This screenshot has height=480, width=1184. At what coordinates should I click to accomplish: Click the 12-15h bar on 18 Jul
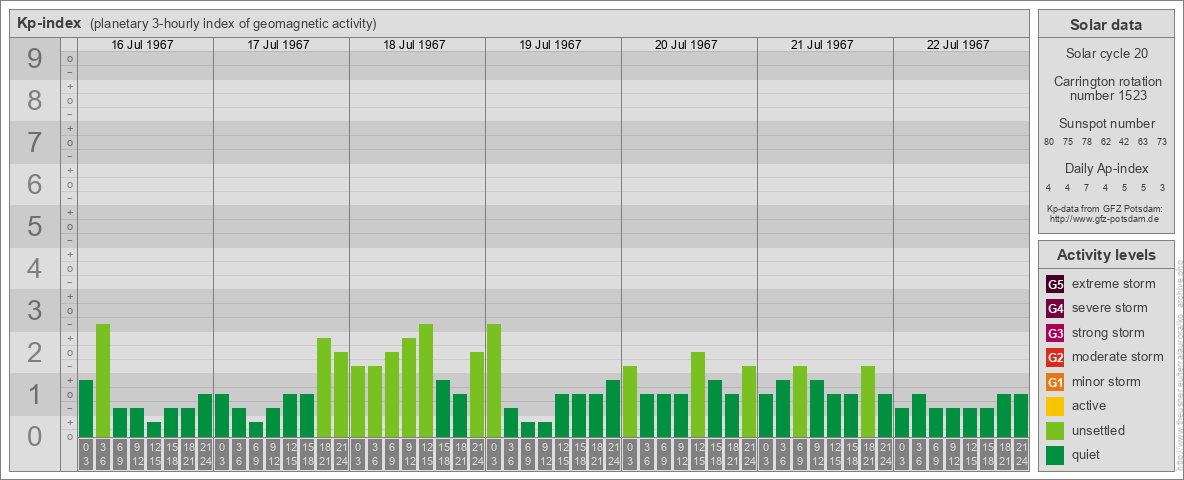click(426, 380)
